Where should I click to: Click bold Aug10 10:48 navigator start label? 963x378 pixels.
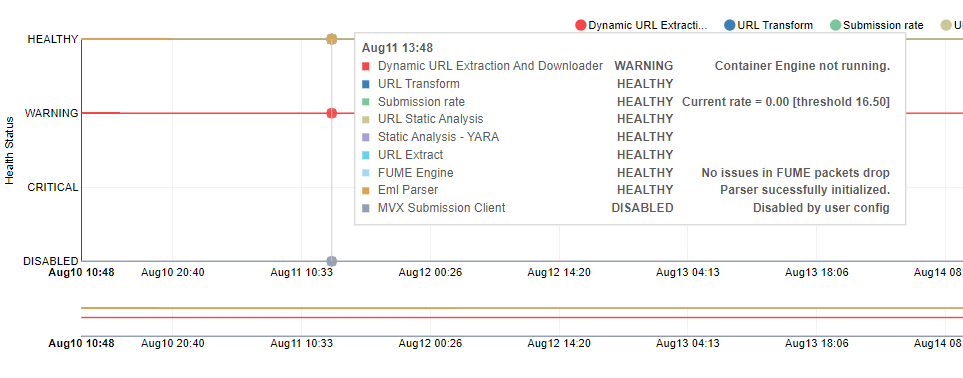[81, 344]
